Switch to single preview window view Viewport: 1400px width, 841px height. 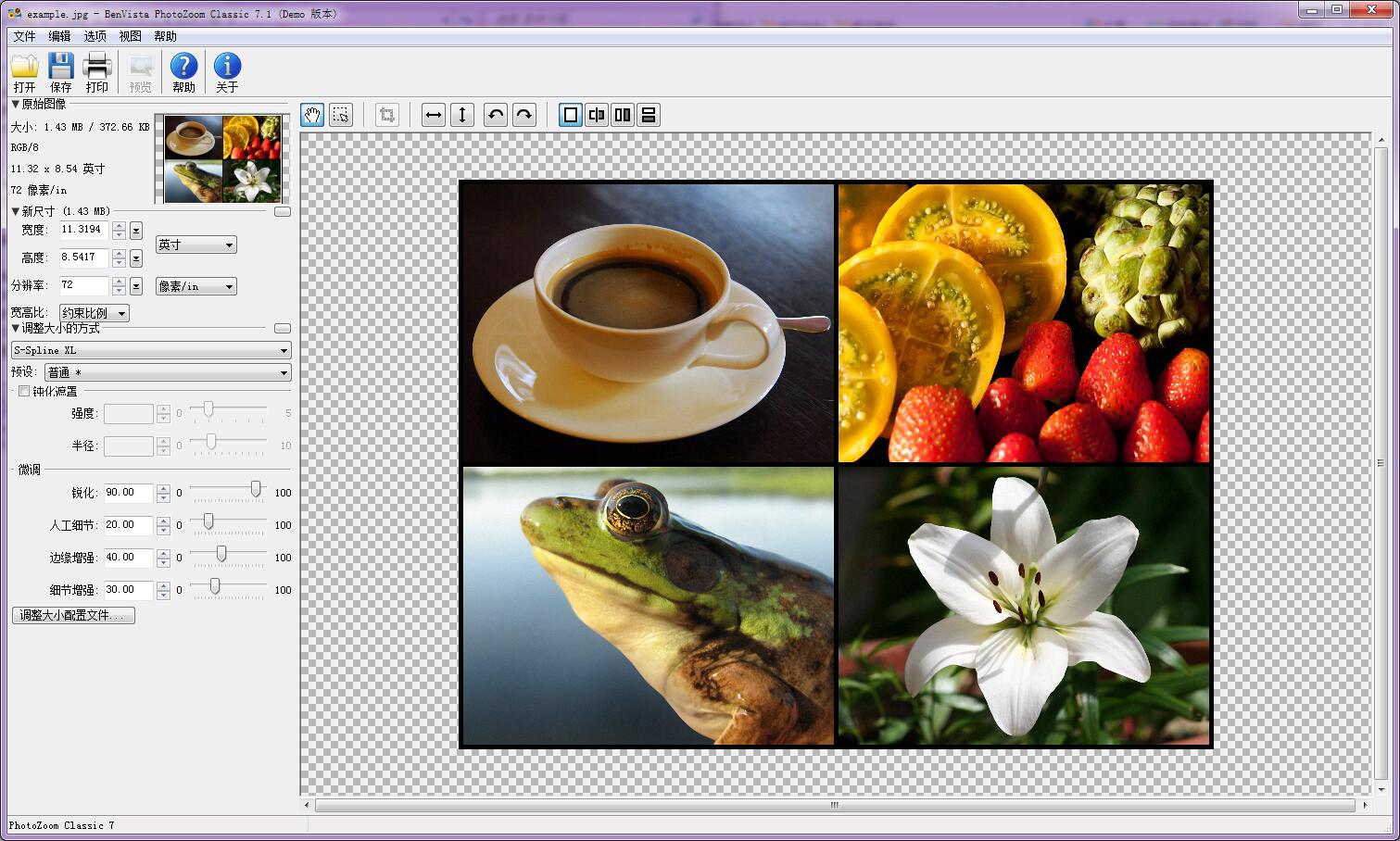coord(571,115)
